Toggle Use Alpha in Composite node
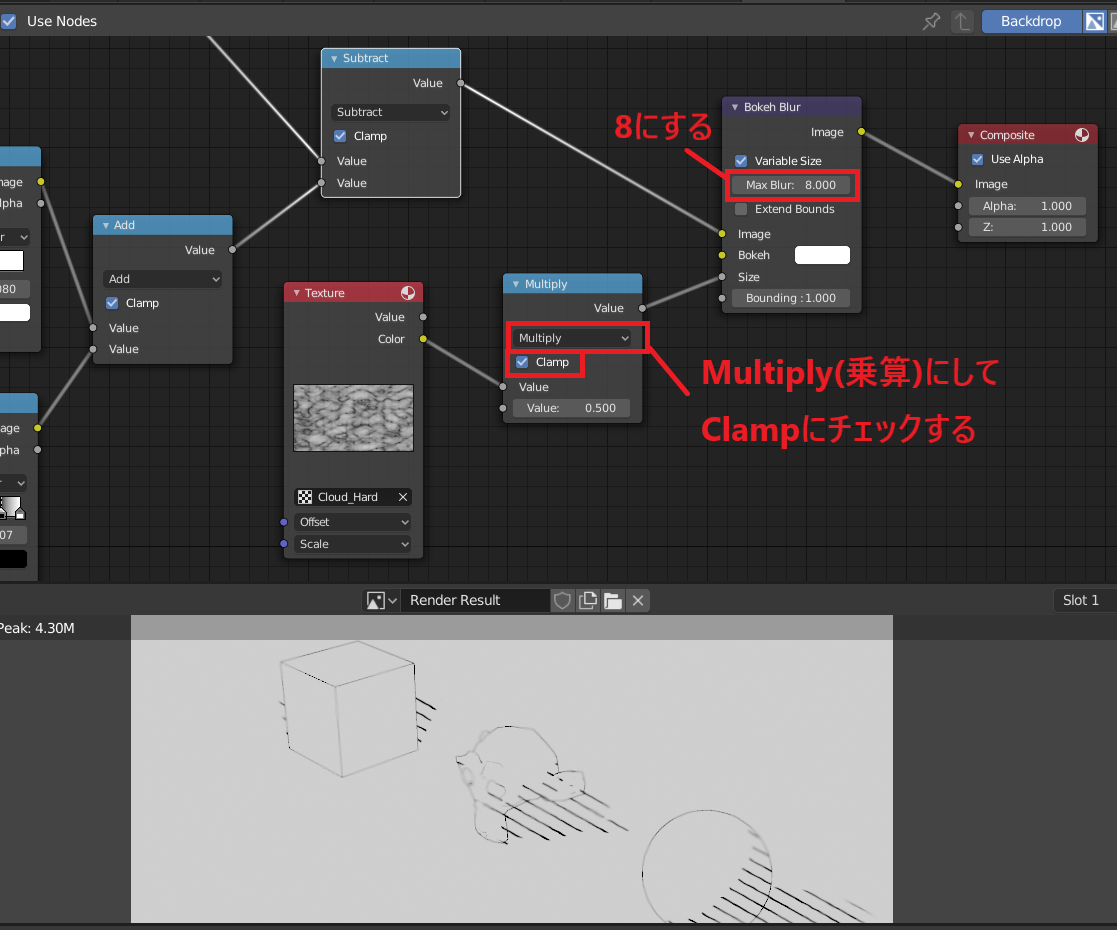Screen dimensions: 1117x930 coord(977,159)
